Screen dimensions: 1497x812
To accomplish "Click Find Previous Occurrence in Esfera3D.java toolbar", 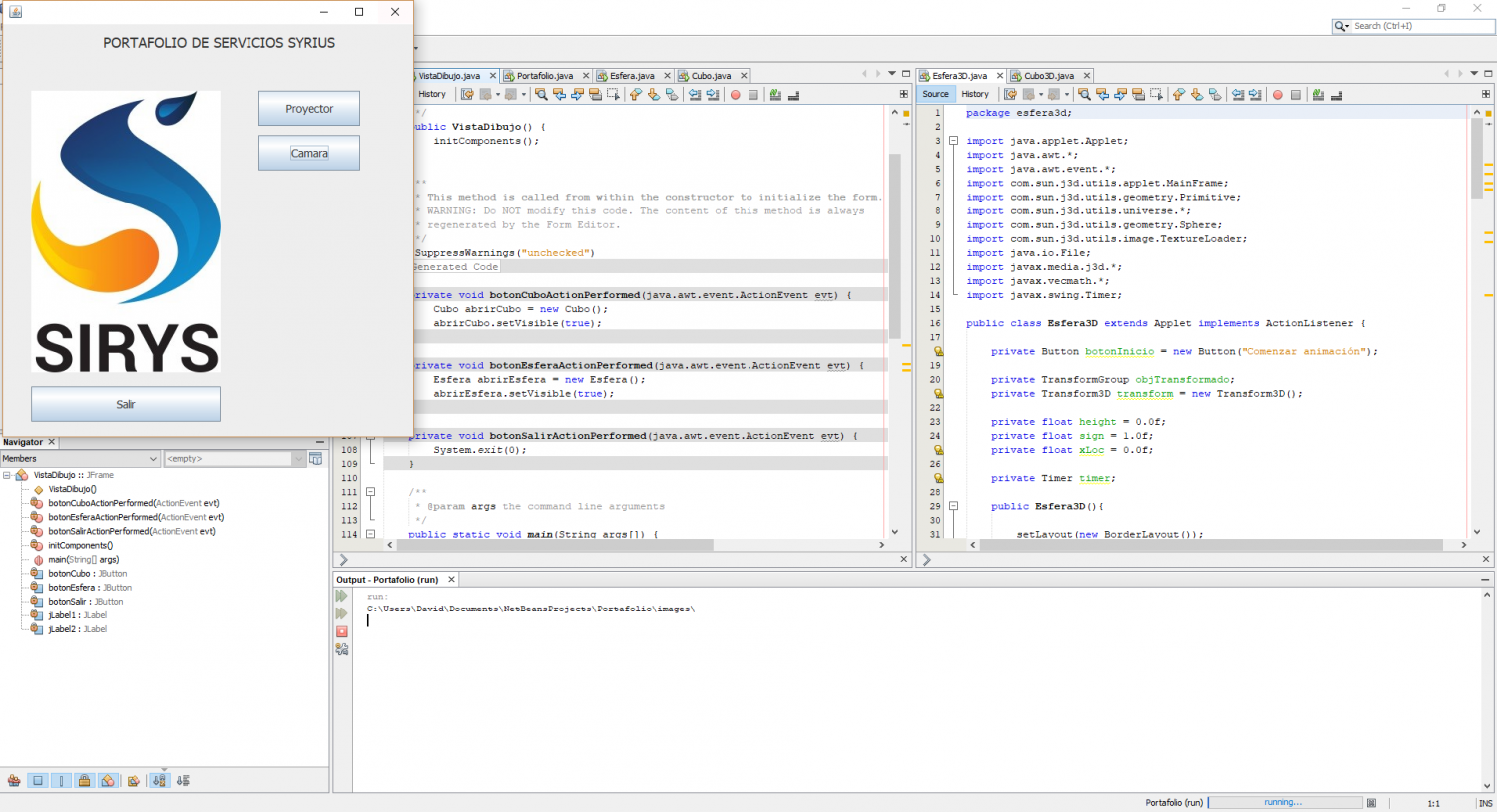I will [x=1103, y=94].
